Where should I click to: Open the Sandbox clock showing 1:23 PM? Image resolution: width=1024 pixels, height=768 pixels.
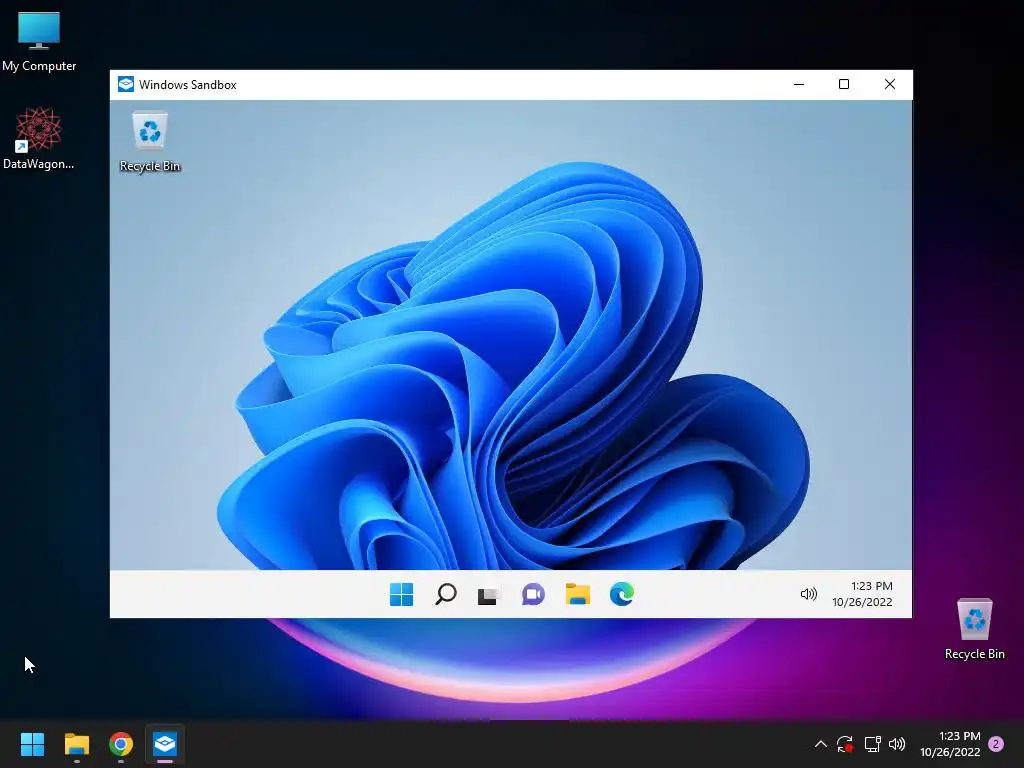coord(862,594)
